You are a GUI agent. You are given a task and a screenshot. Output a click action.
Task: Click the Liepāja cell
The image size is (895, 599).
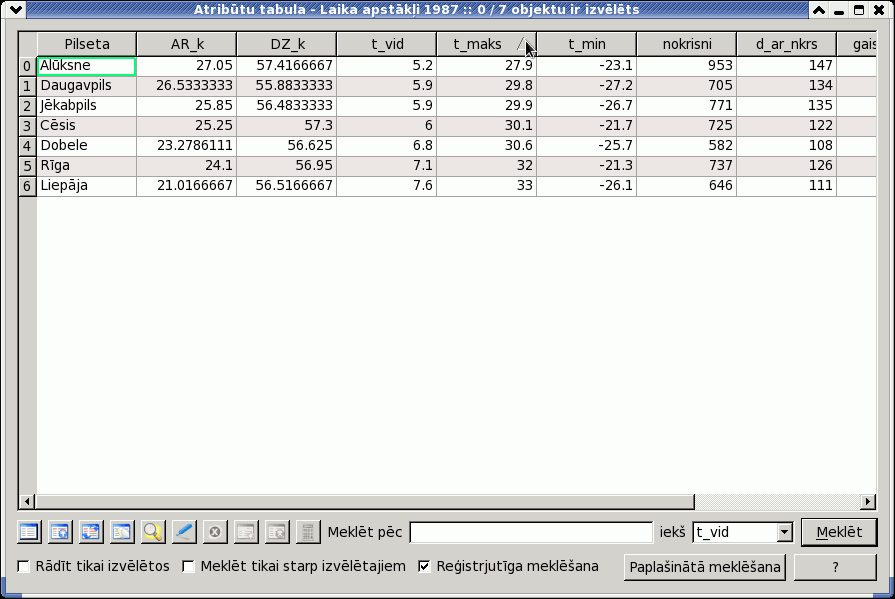click(87, 186)
